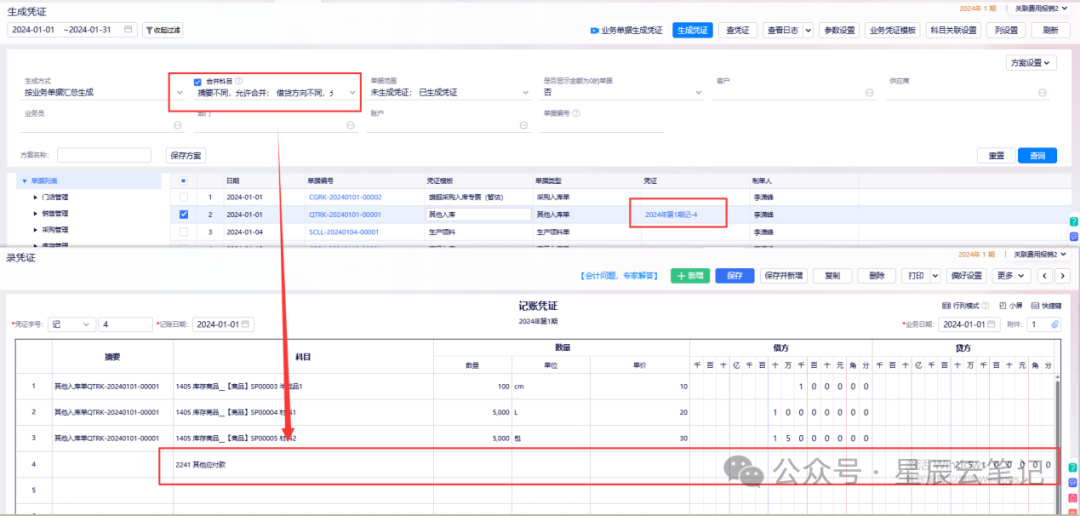Click the 科目关联设置 button
Screen dimensions: 1080x516
(953, 30)
